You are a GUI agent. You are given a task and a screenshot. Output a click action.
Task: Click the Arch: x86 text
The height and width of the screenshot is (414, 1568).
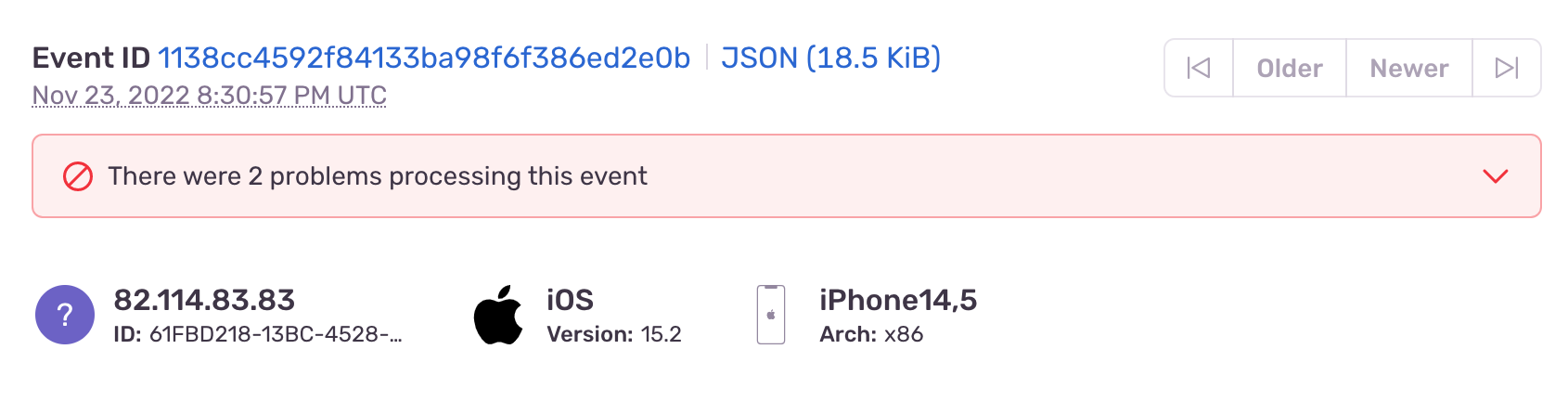coord(871,334)
